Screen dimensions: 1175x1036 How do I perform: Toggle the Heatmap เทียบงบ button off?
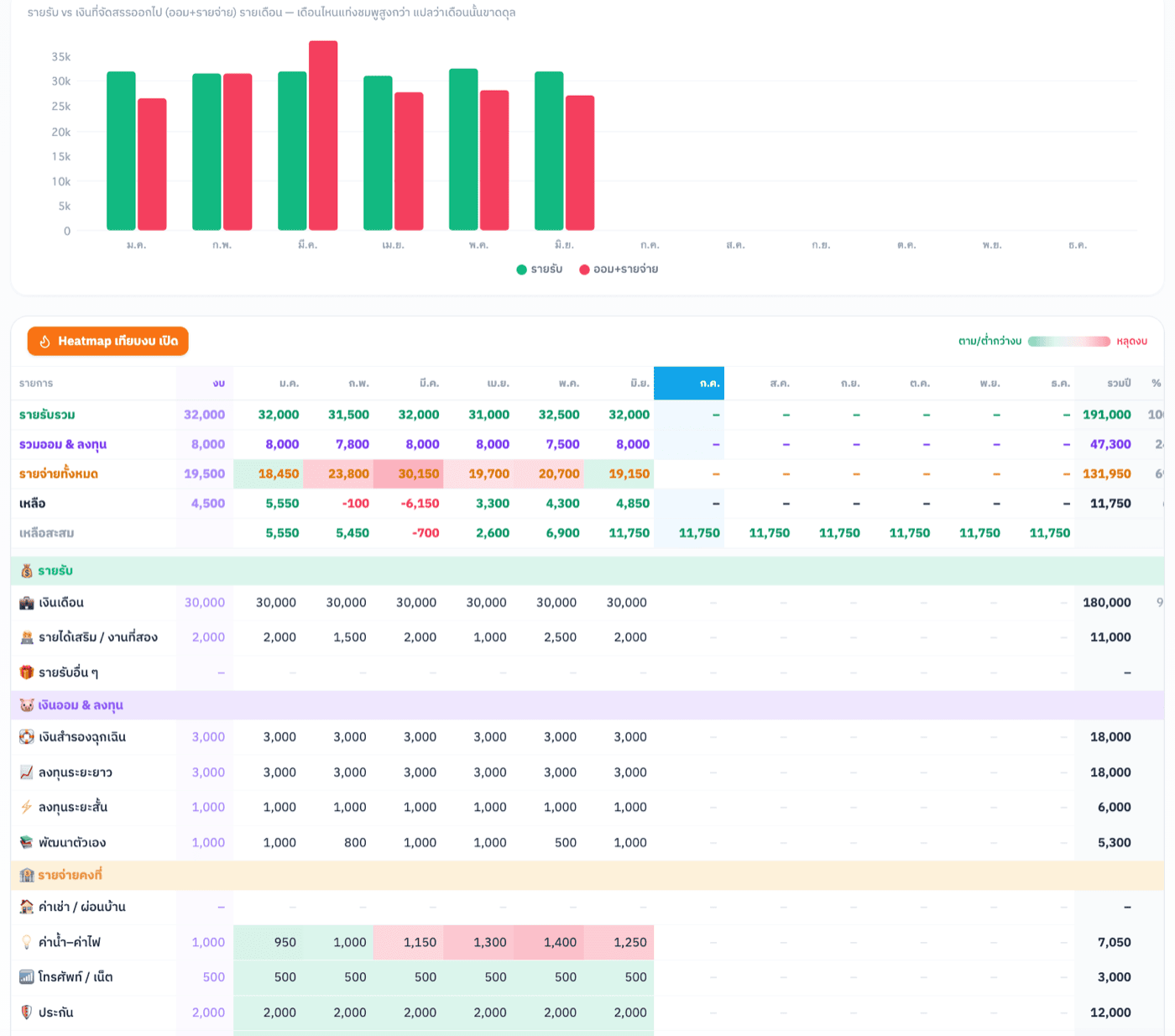pos(107,341)
